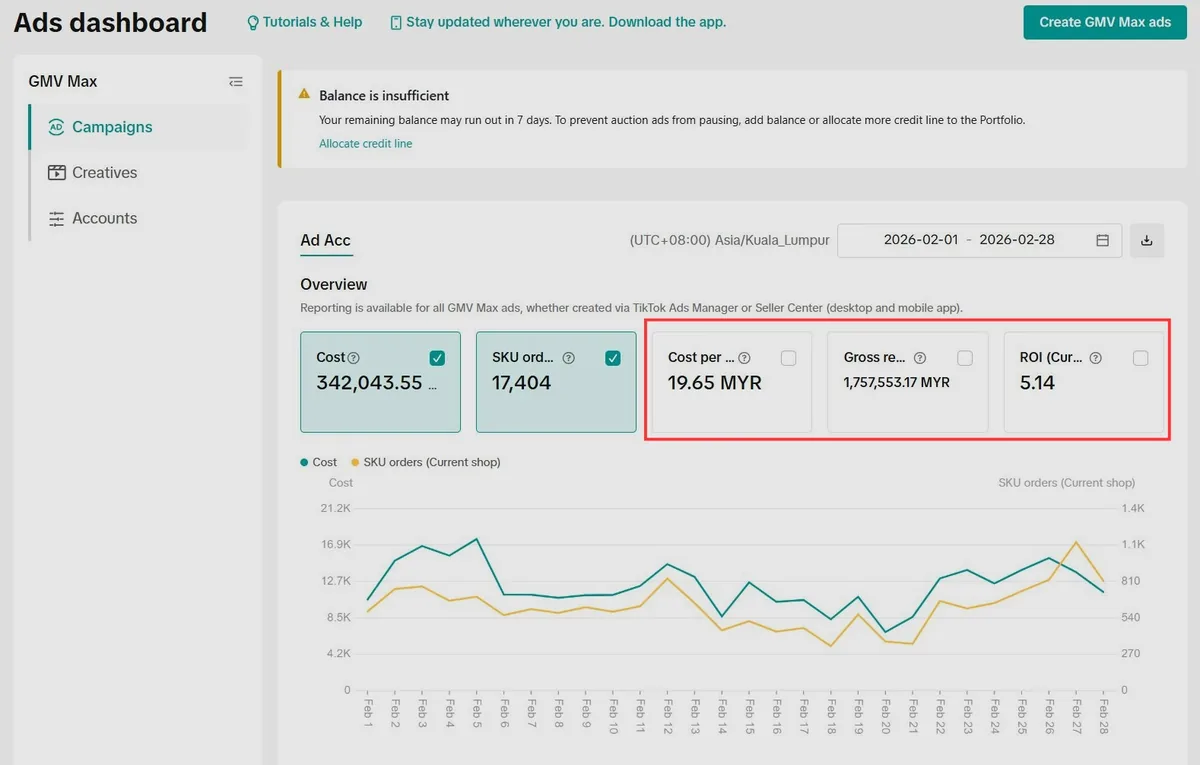The width and height of the screenshot is (1200, 765).
Task: Click the end date 2026-02-28 field
Action: (1017, 240)
